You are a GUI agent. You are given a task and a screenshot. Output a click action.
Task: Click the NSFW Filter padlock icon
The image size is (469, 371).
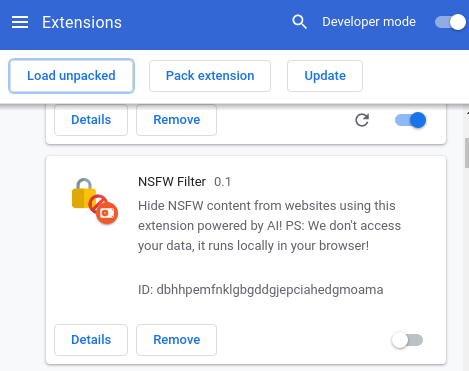[x=95, y=201]
